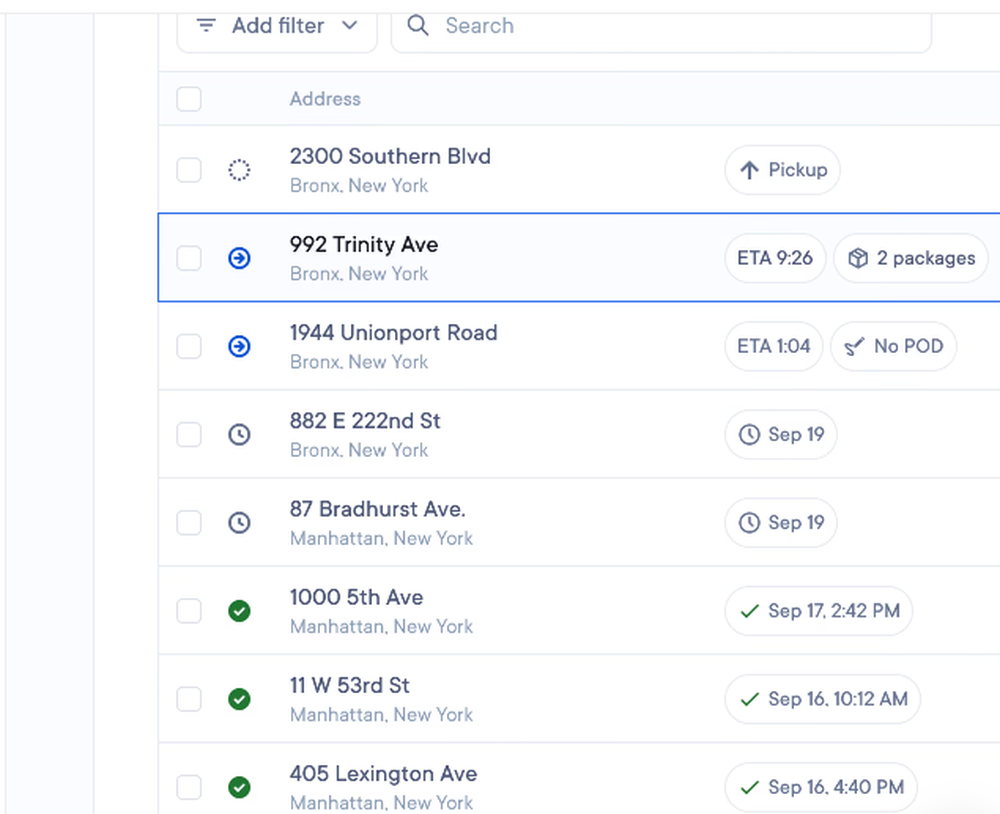The height and width of the screenshot is (814, 1000).
Task: Click the Pickup badge for 2300 Southern Blvd
Action: (782, 169)
